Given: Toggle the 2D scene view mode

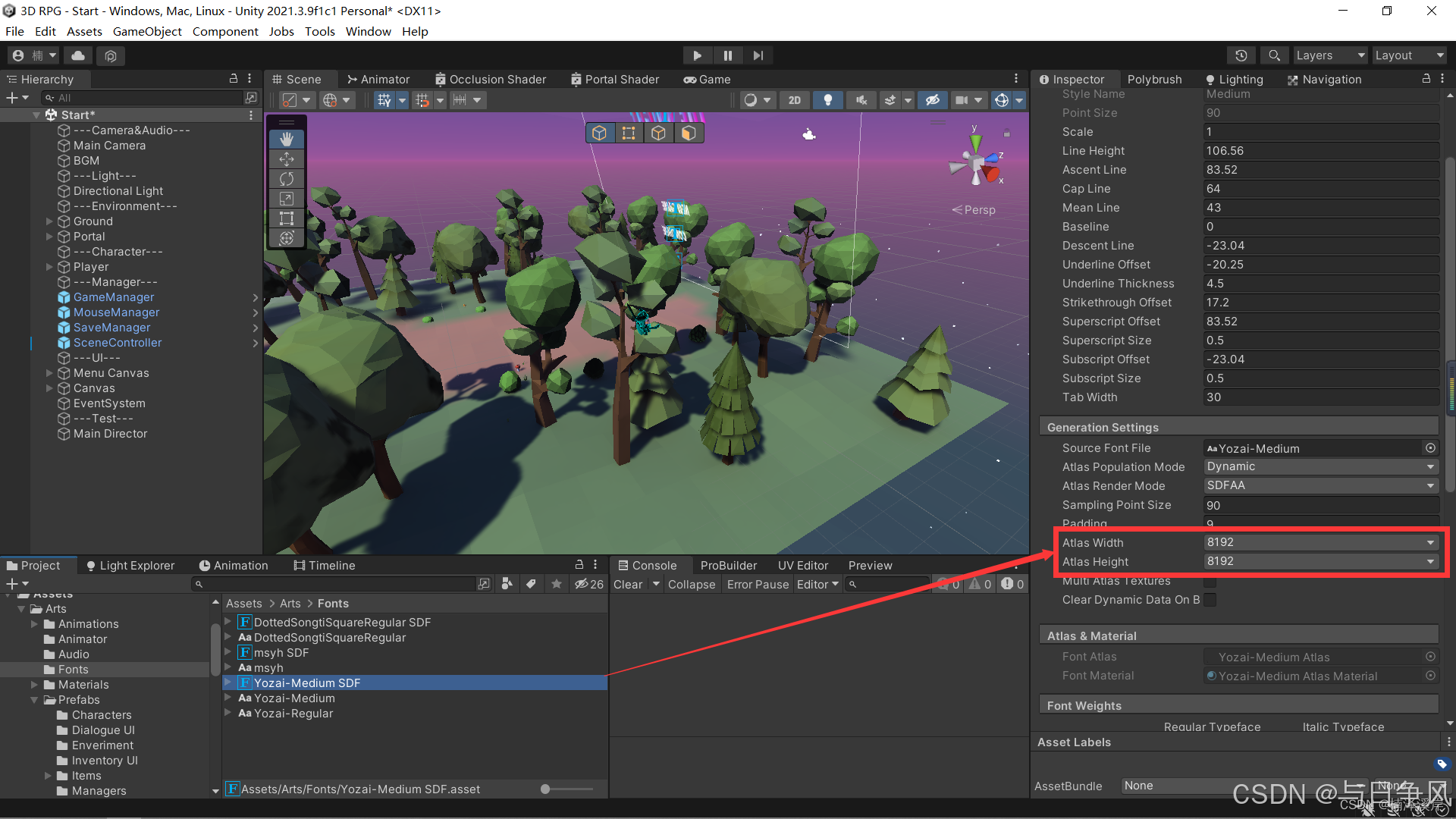Looking at the screenshot, I should [794, 100].
